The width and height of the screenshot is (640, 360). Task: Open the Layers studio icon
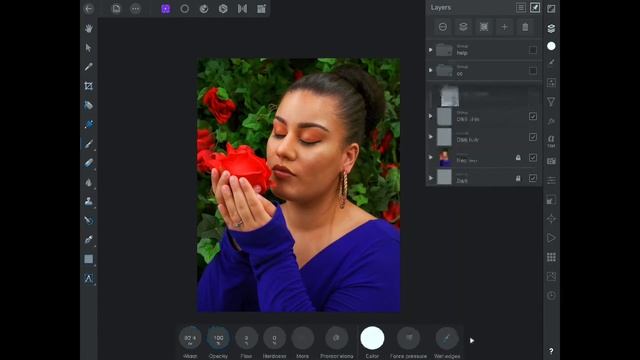551,28
